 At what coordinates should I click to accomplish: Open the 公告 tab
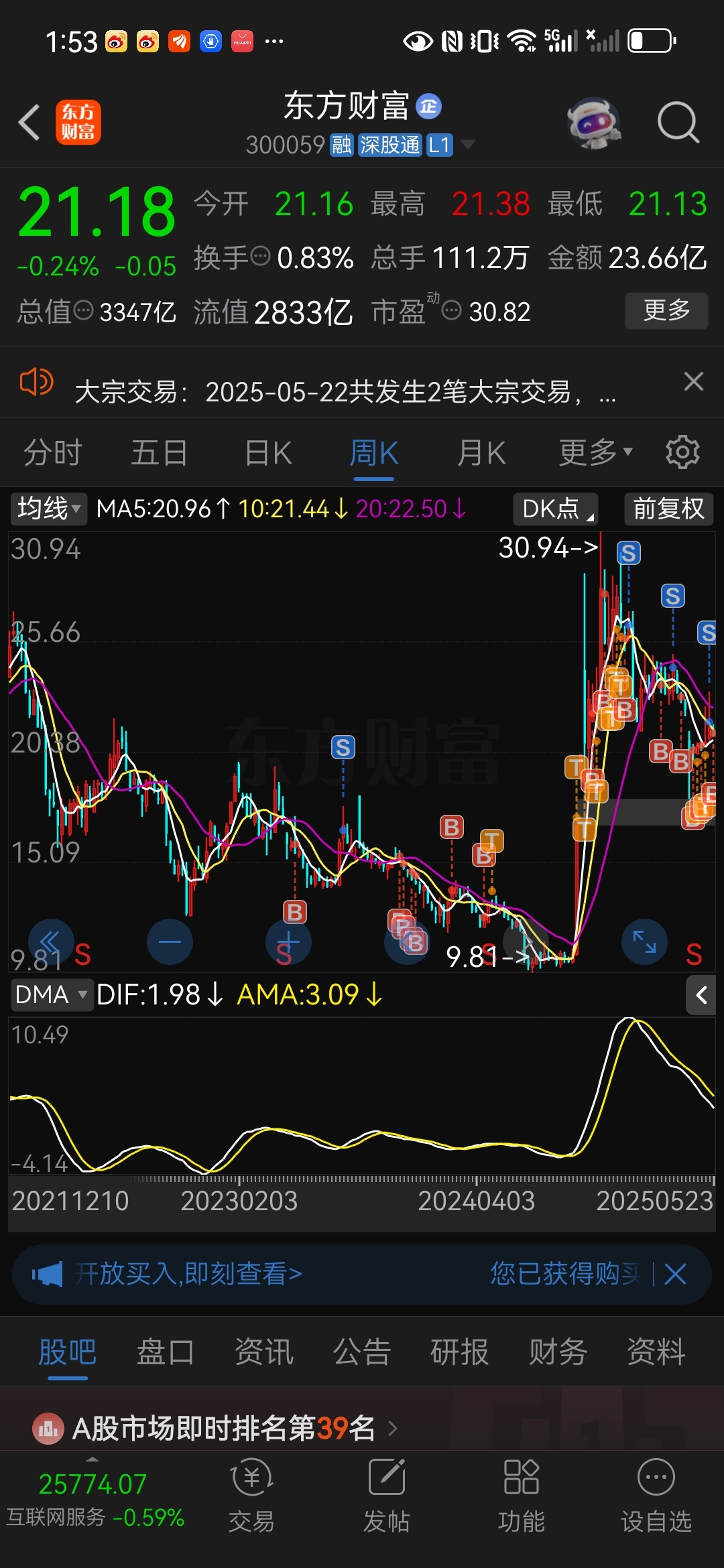(362, 1352)
